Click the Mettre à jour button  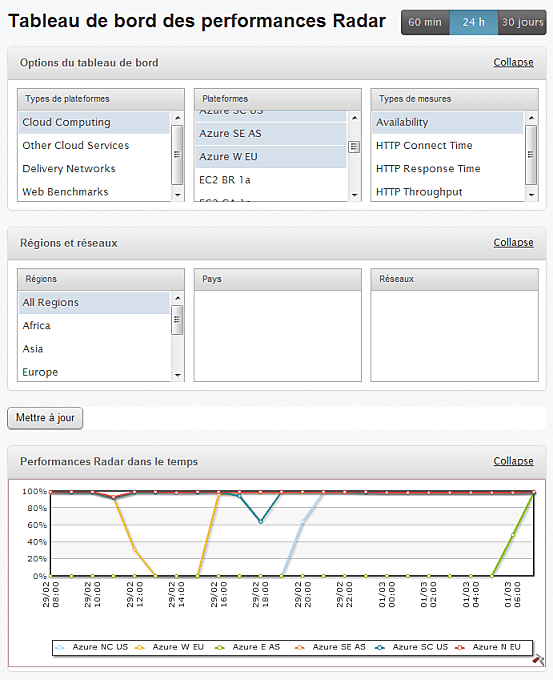[x=45, y=418]
